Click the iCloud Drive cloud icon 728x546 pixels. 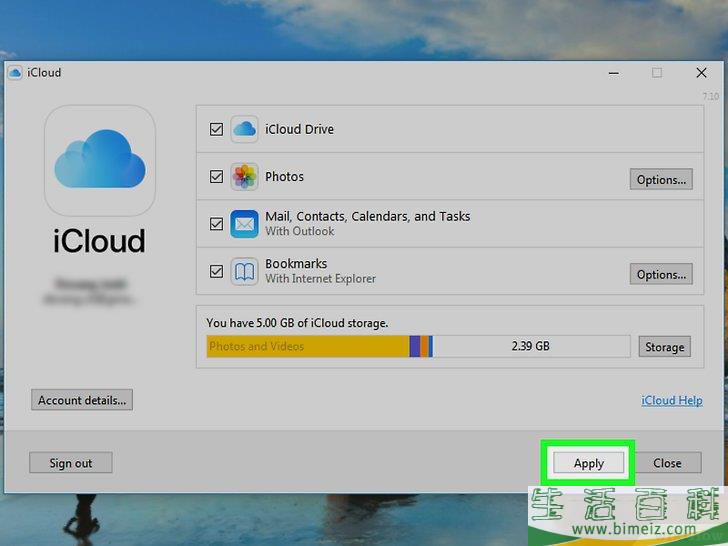coord(244,129)
